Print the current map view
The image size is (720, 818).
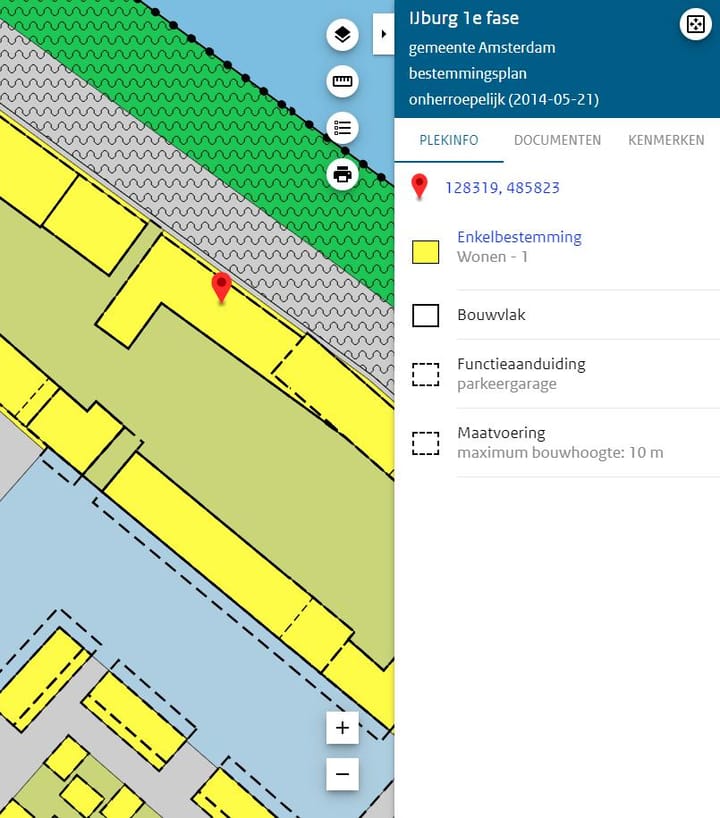(x=343, y=175)
